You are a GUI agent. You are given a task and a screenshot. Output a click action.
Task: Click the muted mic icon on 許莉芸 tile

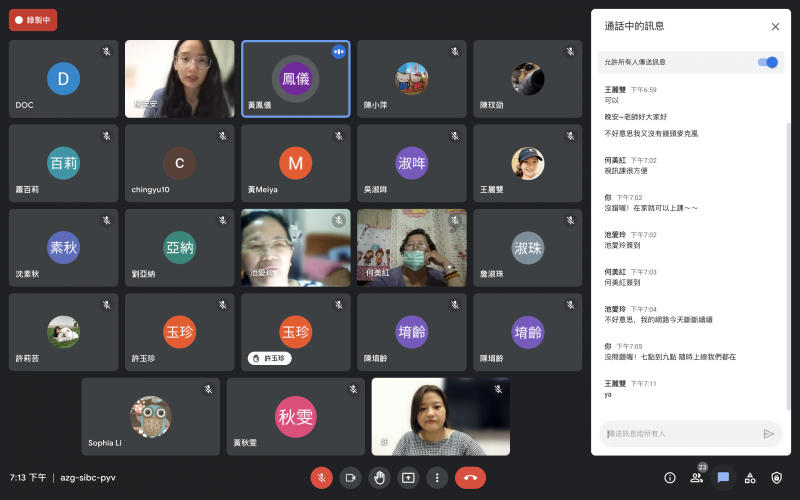tap(107, 305)
